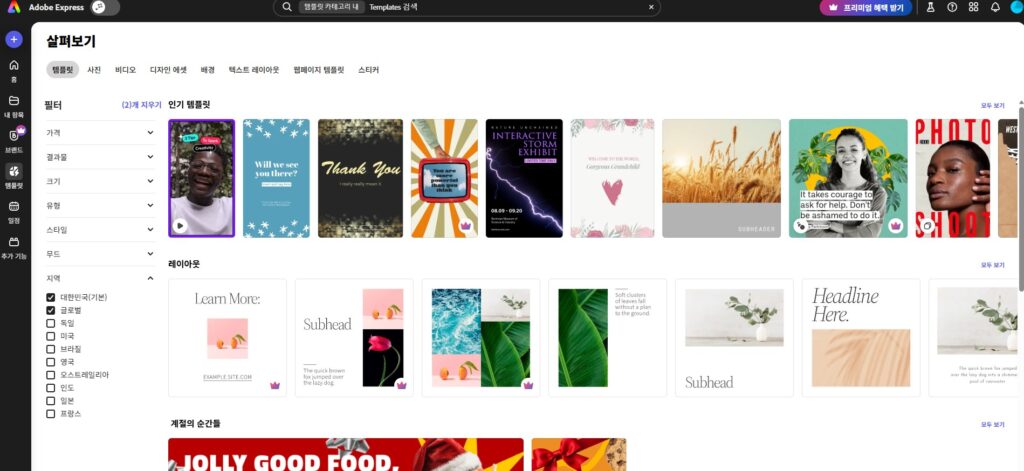Viewport: 1024px width, 471px height.
Task: Open the help question mark icon
Action: (950, 7)
